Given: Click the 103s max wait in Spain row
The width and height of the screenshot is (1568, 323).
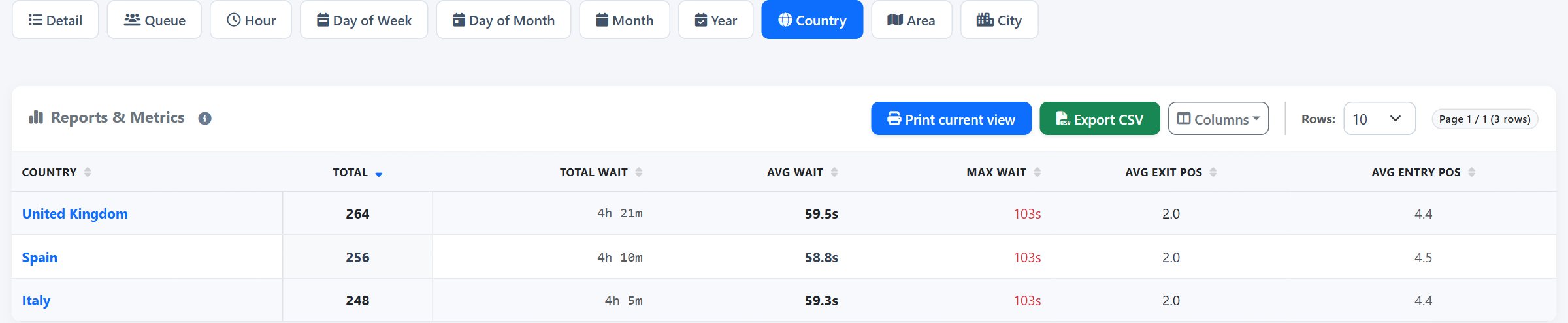Looking at the screenshot, I should click(x=1027, y=258).
